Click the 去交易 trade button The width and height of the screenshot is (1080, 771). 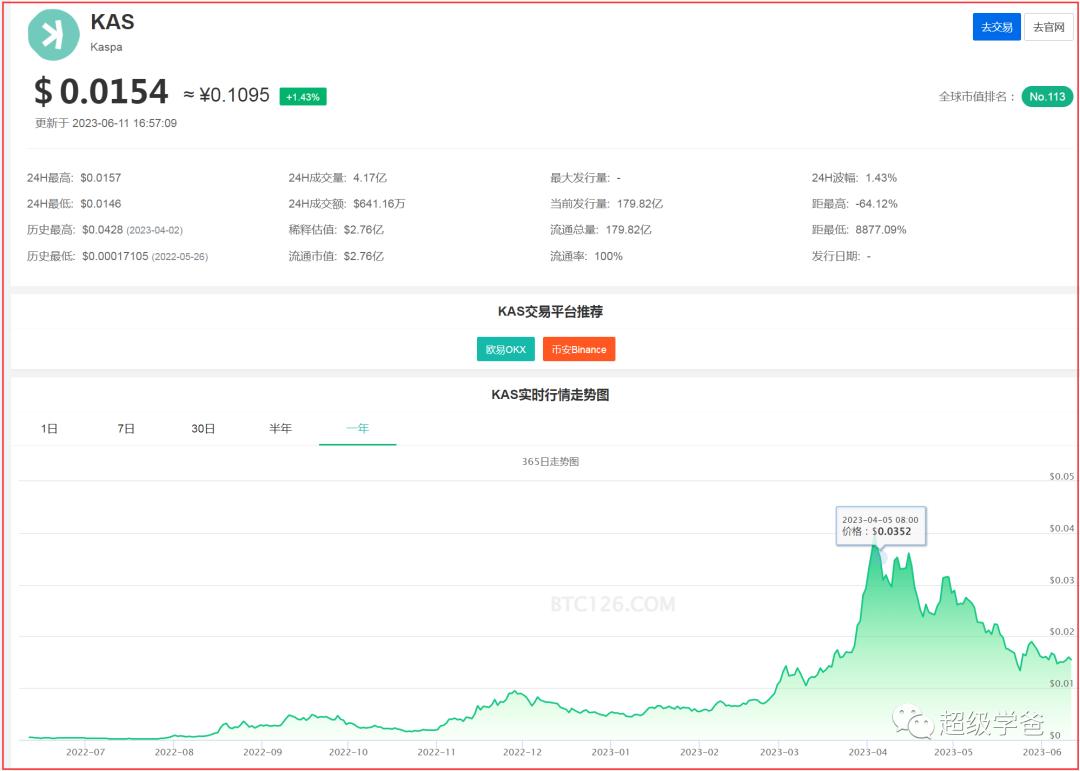(994, 27)
